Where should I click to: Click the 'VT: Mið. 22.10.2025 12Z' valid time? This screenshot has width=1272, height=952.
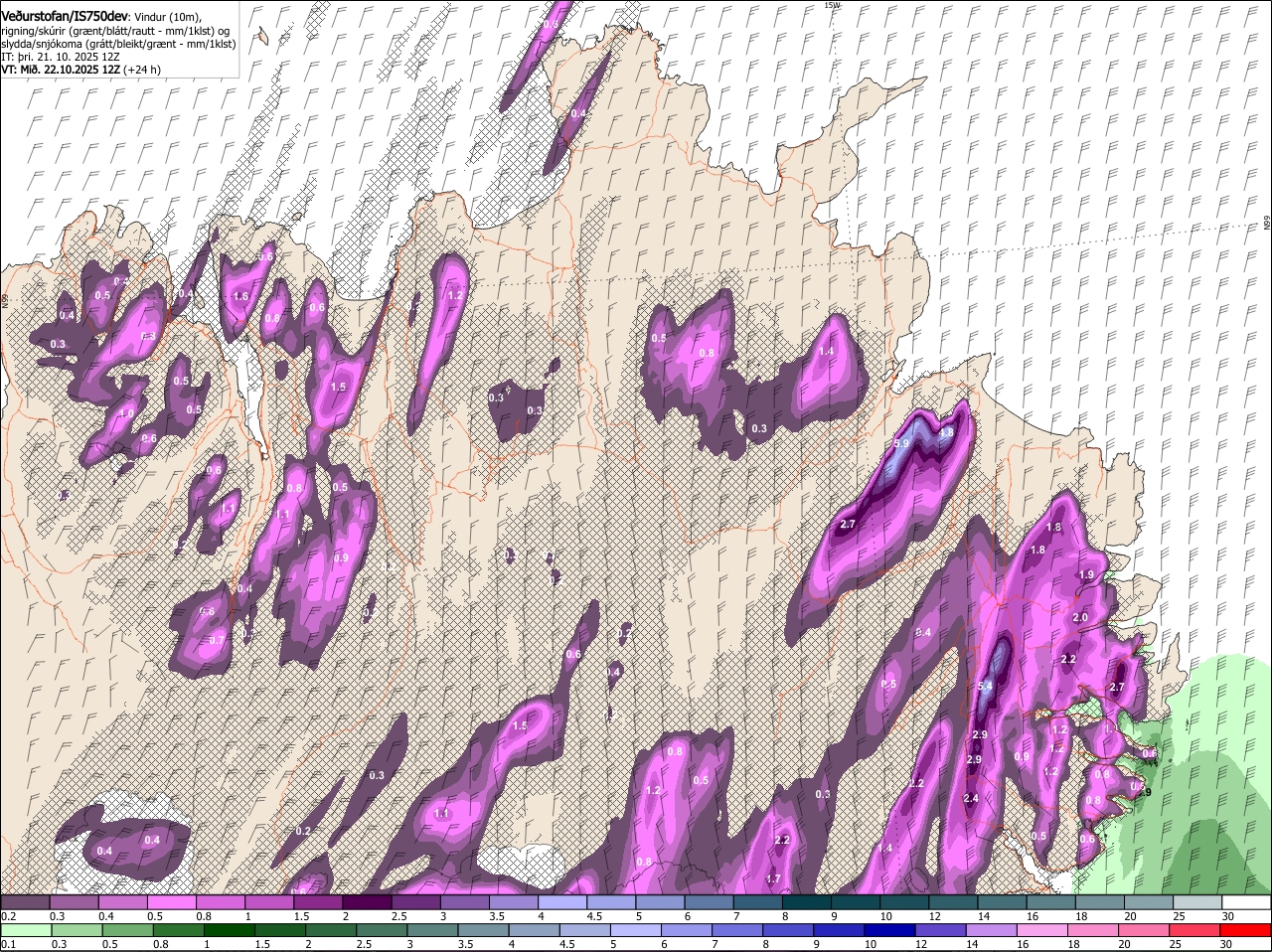click(x=61, y=70)
